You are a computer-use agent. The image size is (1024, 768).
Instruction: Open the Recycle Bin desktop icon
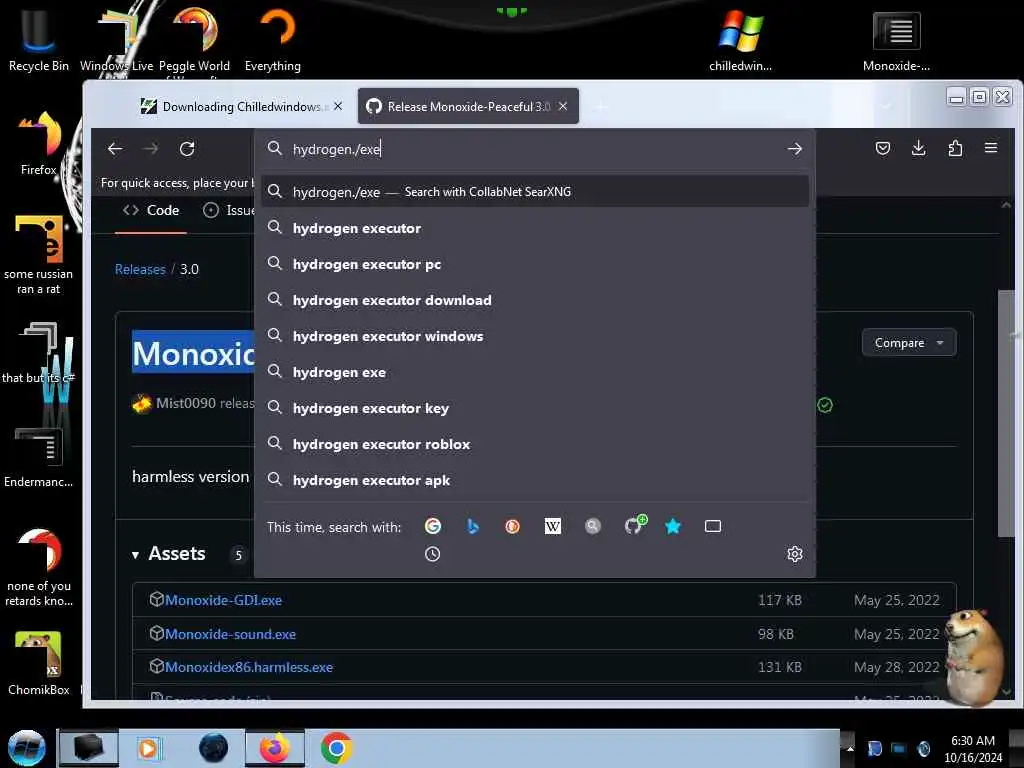coord(39,39)
